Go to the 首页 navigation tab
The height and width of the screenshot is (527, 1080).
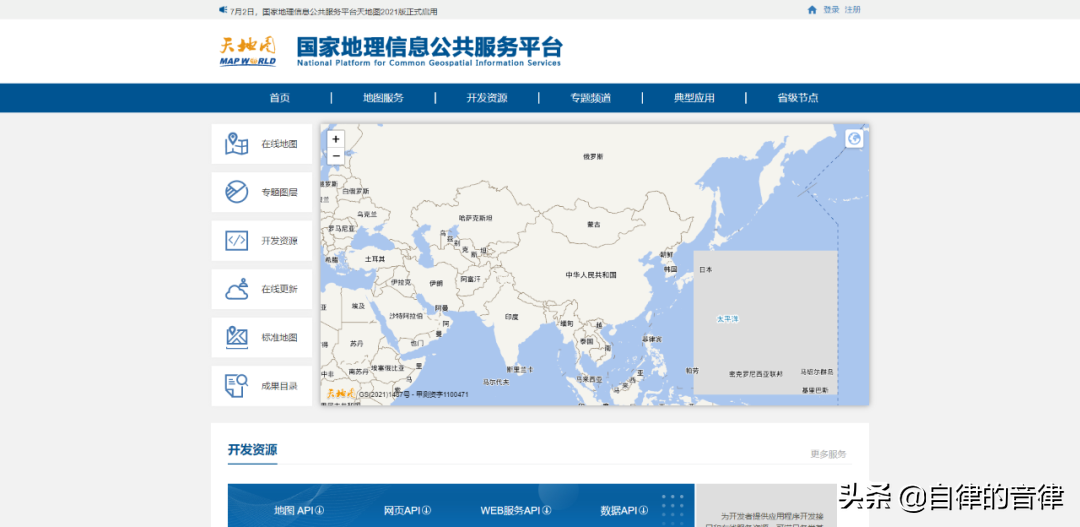tap(280, 98)
